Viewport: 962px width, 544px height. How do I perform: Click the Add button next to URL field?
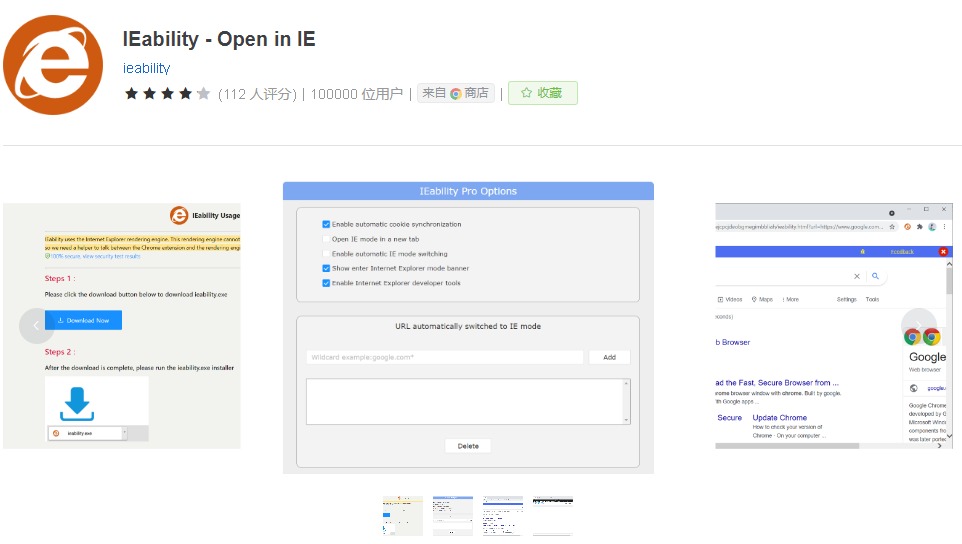609,357
